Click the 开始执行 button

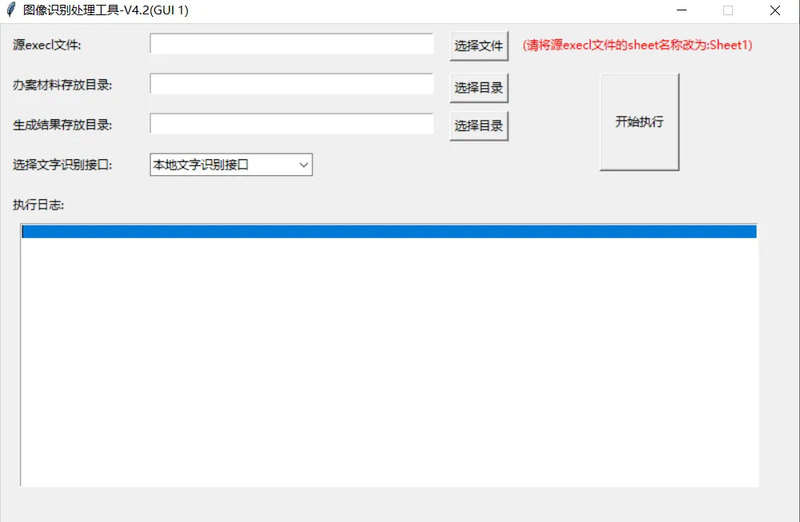(x=639, y=122)
